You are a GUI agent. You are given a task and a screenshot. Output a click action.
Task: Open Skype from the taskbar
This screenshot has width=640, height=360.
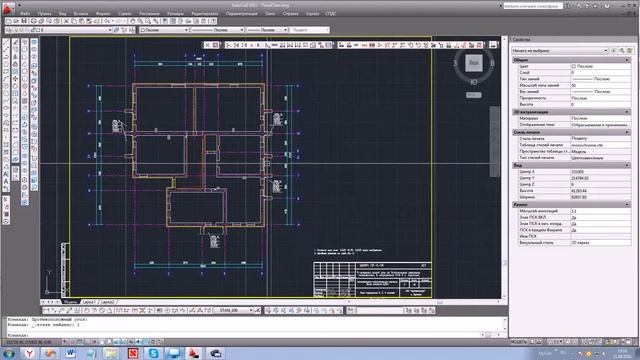pyautogui.click(x=153, y=353)
